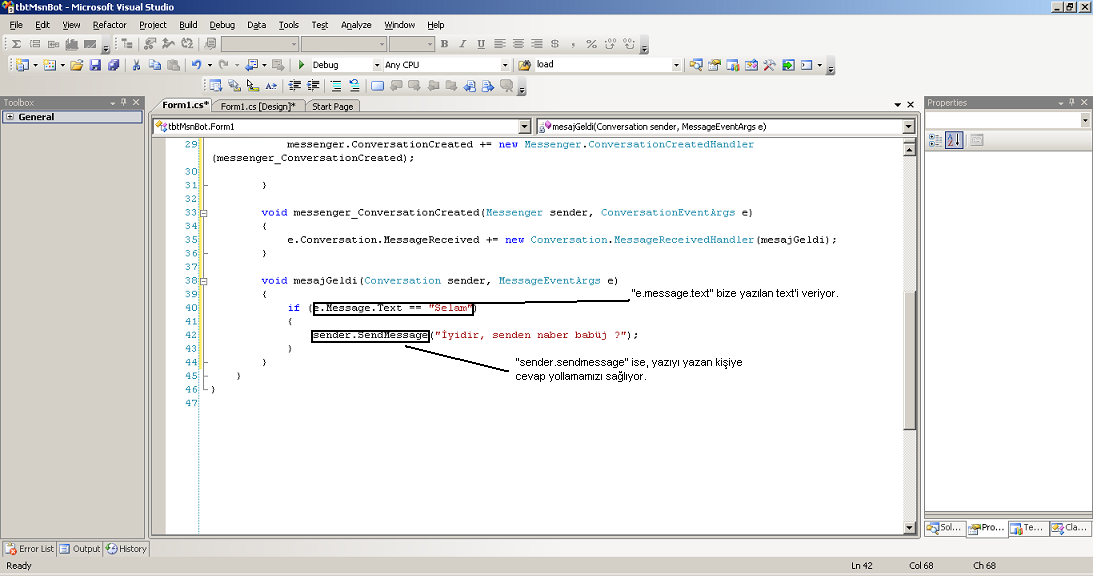Toggle Categorized view in Properties panel
Viewport: 1093px width, 576px height.
coord(935,140)
